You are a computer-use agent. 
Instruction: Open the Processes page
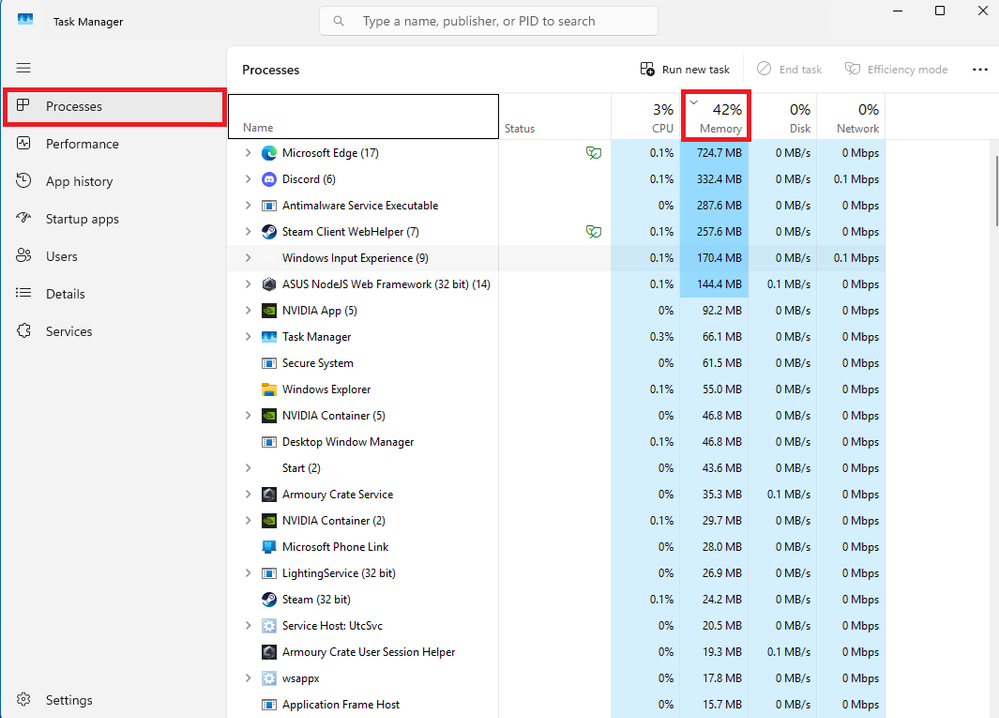tap(114, 106)
